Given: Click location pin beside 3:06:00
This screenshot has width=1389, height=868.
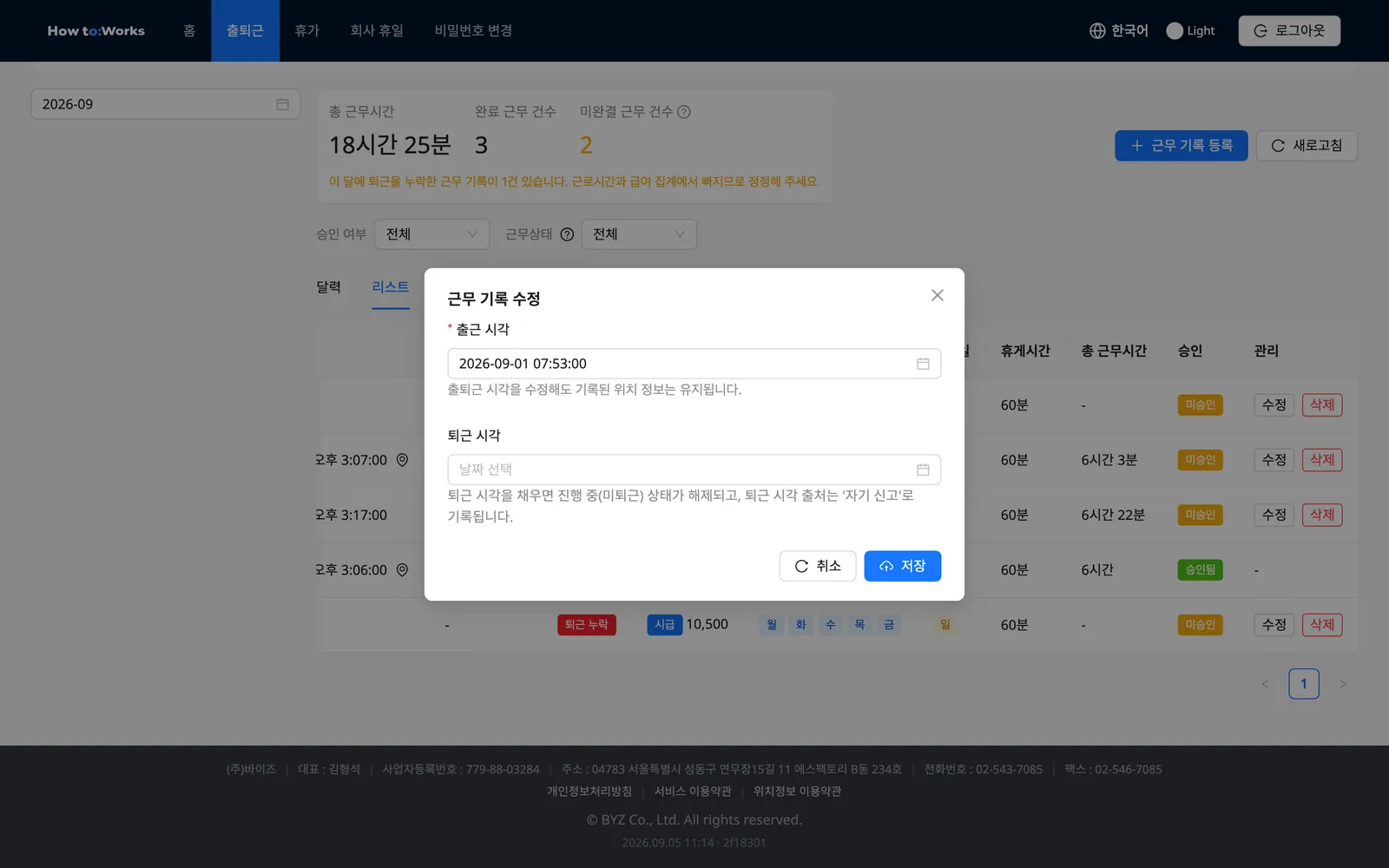Looking at the screenshot, I should coord(402,570).
